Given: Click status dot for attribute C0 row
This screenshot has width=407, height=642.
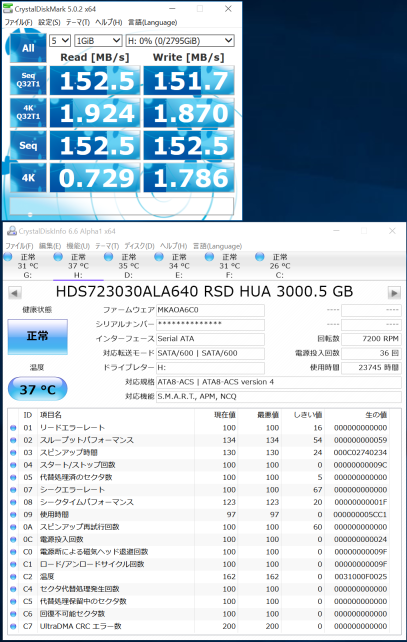Looking at the screenshot, I should (13, 552).
